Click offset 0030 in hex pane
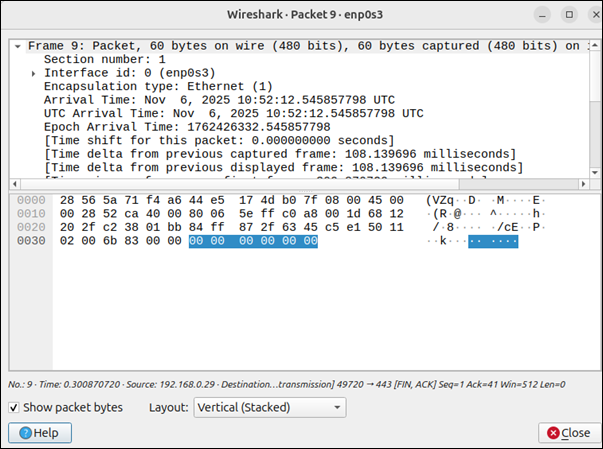Image resolution: width=603 pixels, height=449 pixels. (x=31, y=241)
